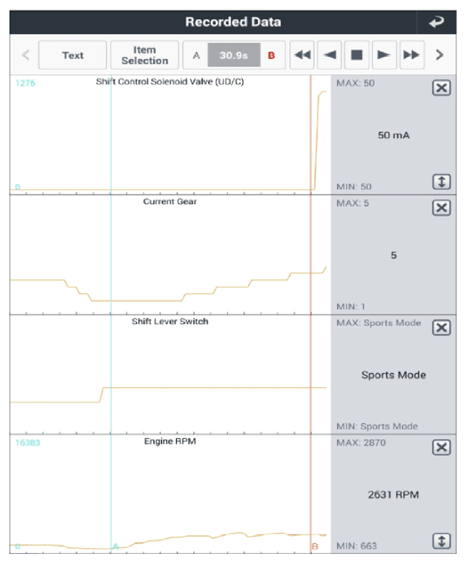Show previous toolbar items with left chevron
The height and width of the screenshot is (563, 467).
[x=25, y=55]
